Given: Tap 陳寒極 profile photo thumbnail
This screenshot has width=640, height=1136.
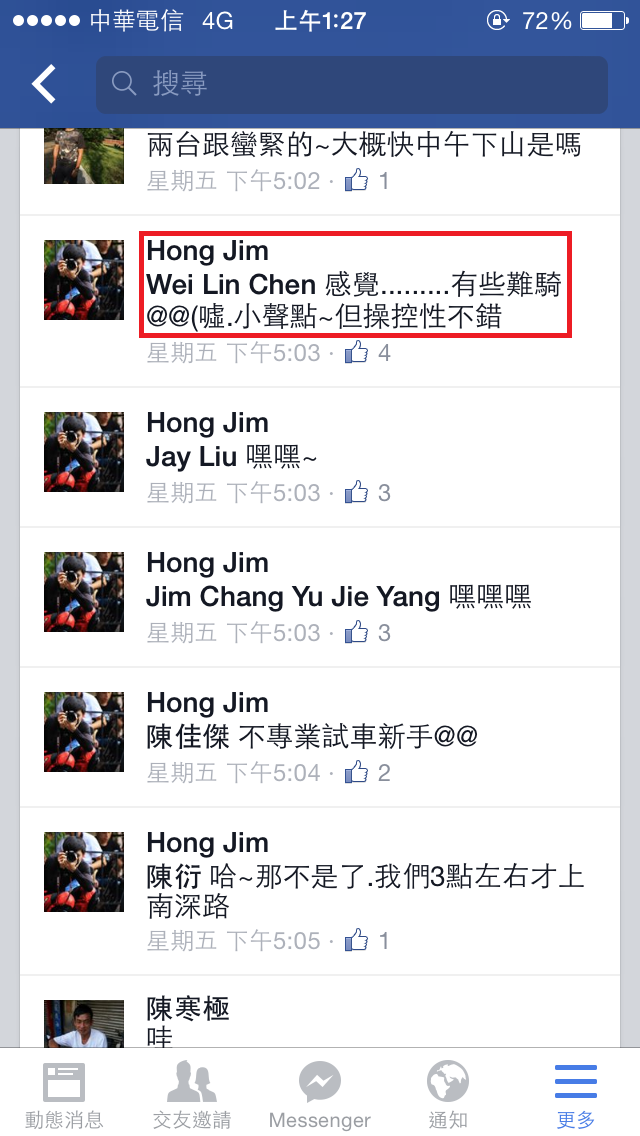Looking at the screenshot, I should click(84, 1024).
